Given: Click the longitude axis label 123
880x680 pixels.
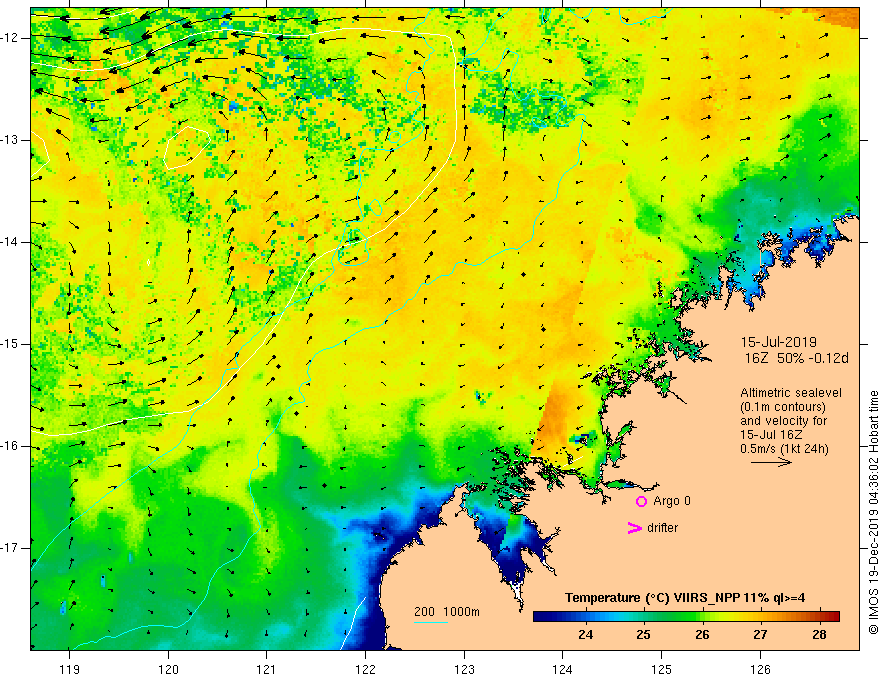Looking at the screenshot, I should 464,669.
